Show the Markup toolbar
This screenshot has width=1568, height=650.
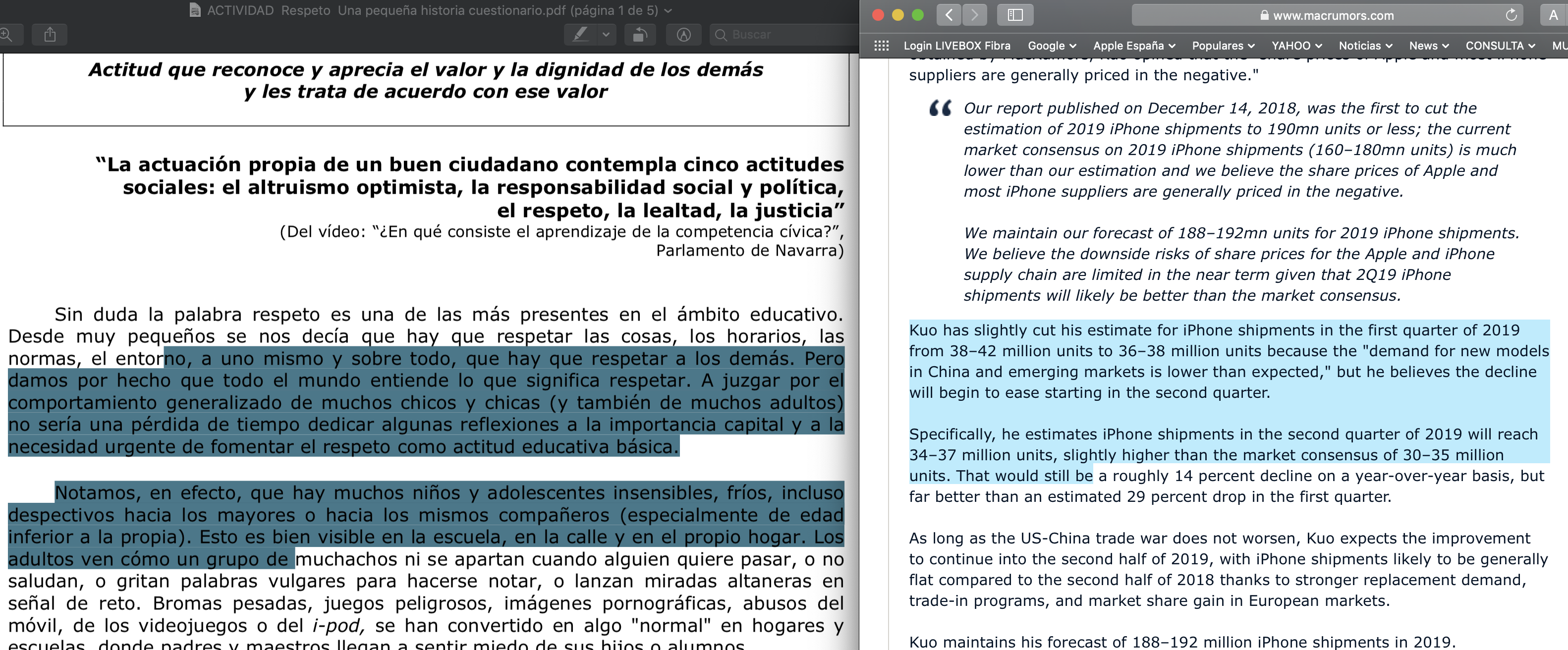tap(683, 35)
